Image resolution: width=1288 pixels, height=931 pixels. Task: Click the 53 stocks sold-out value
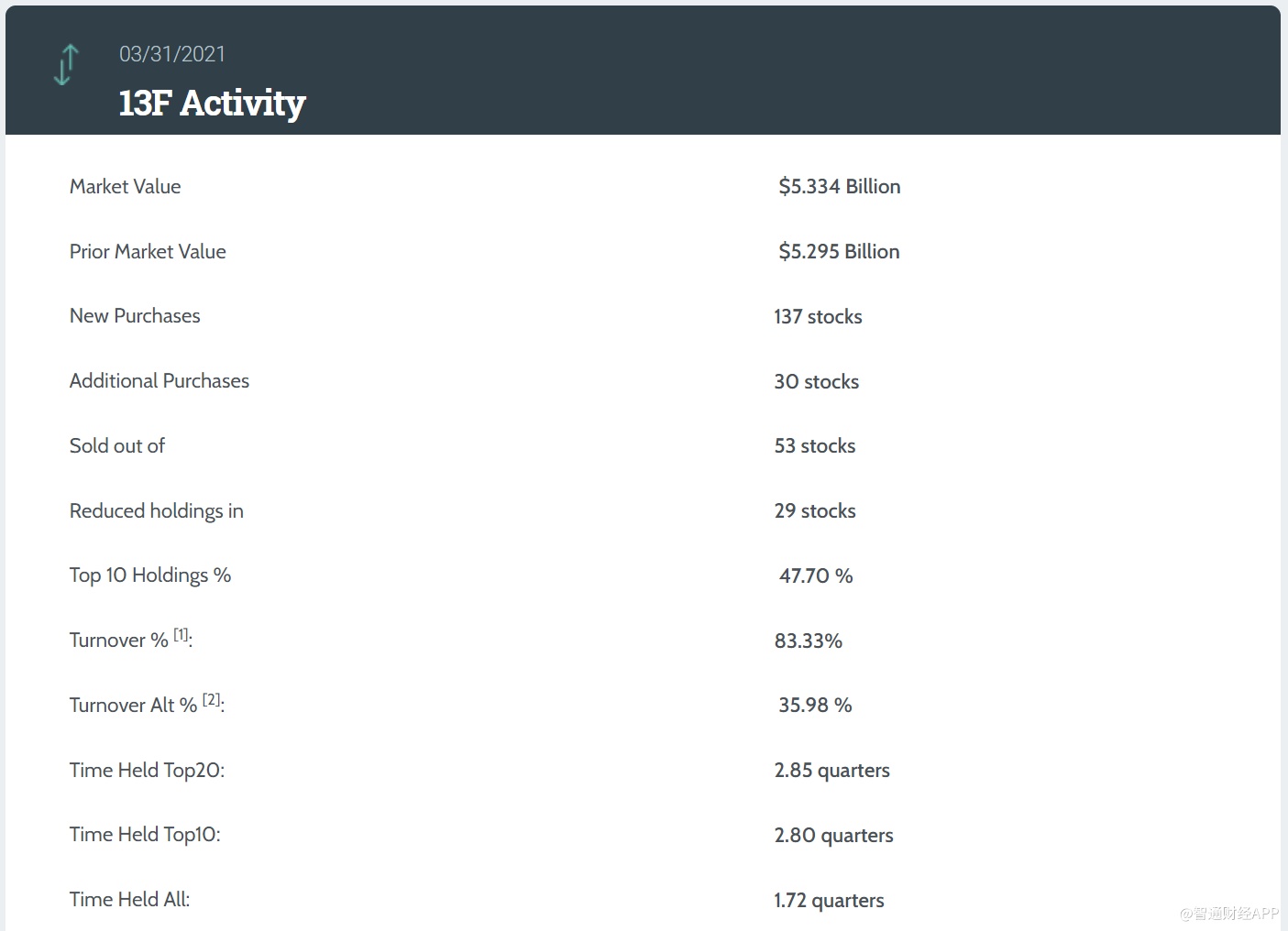814,446
